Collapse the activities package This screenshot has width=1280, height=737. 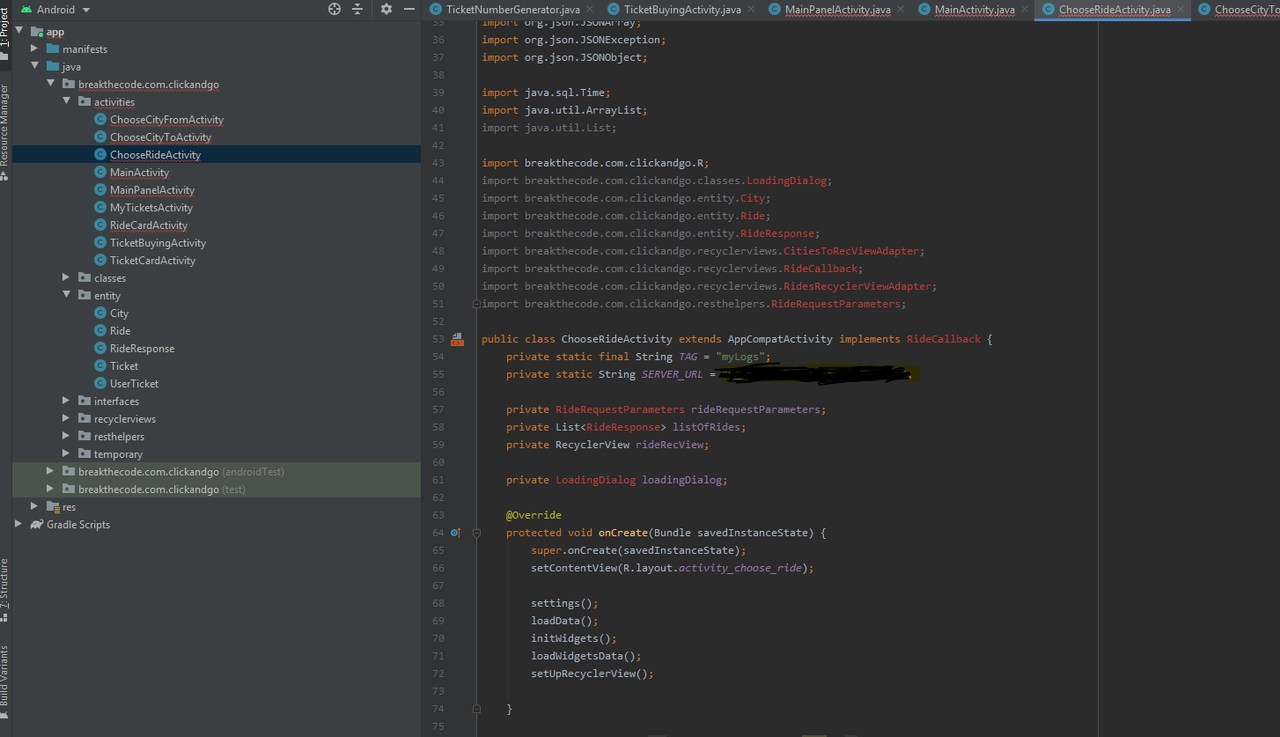[x=67, y=102]
